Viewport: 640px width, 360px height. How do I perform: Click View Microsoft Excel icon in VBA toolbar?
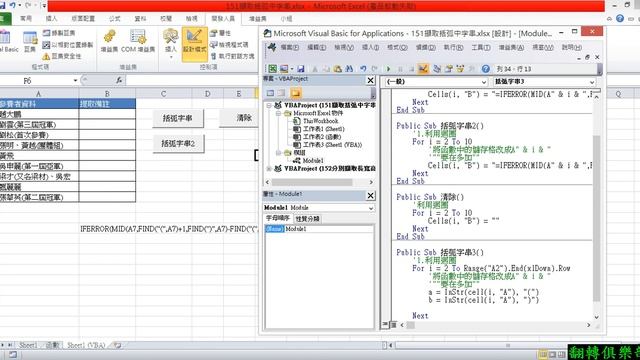(272, 69)
